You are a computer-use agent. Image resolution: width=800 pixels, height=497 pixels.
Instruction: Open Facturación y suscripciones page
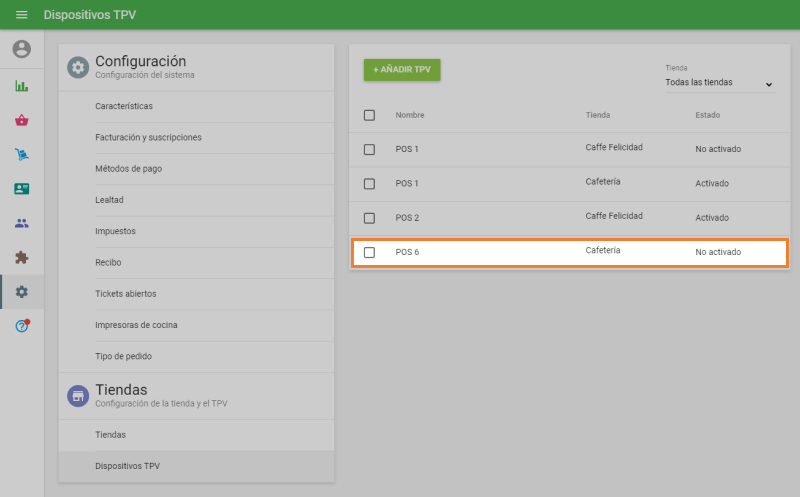click(x=148, y=137)
